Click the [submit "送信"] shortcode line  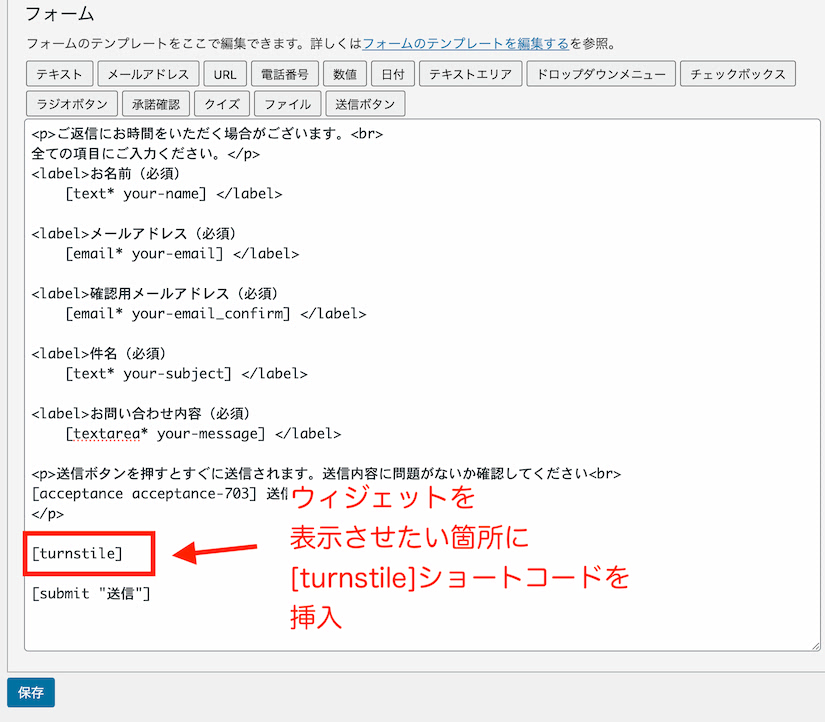[x=91, y=594]
